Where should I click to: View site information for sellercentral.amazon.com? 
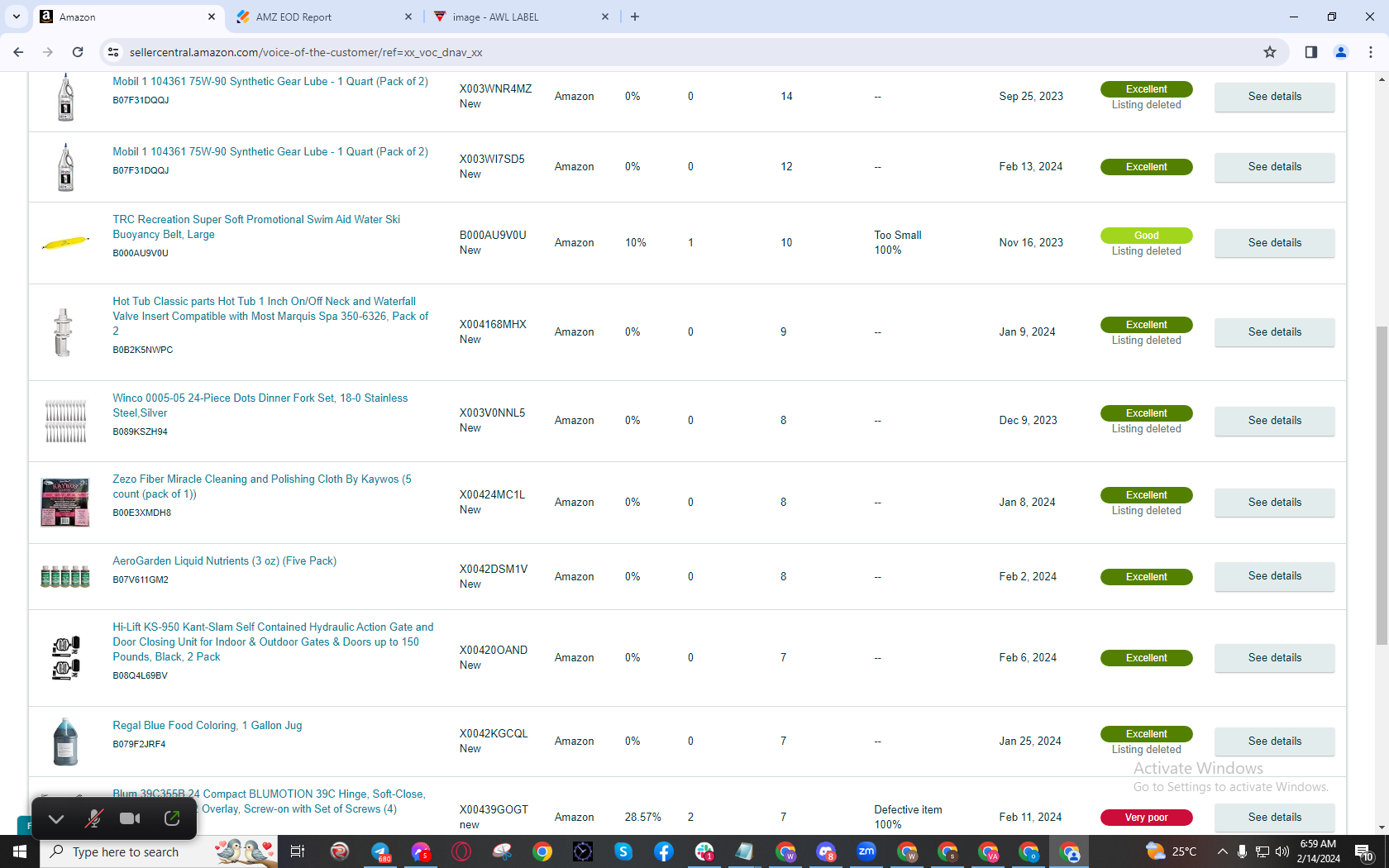[113, 52]
